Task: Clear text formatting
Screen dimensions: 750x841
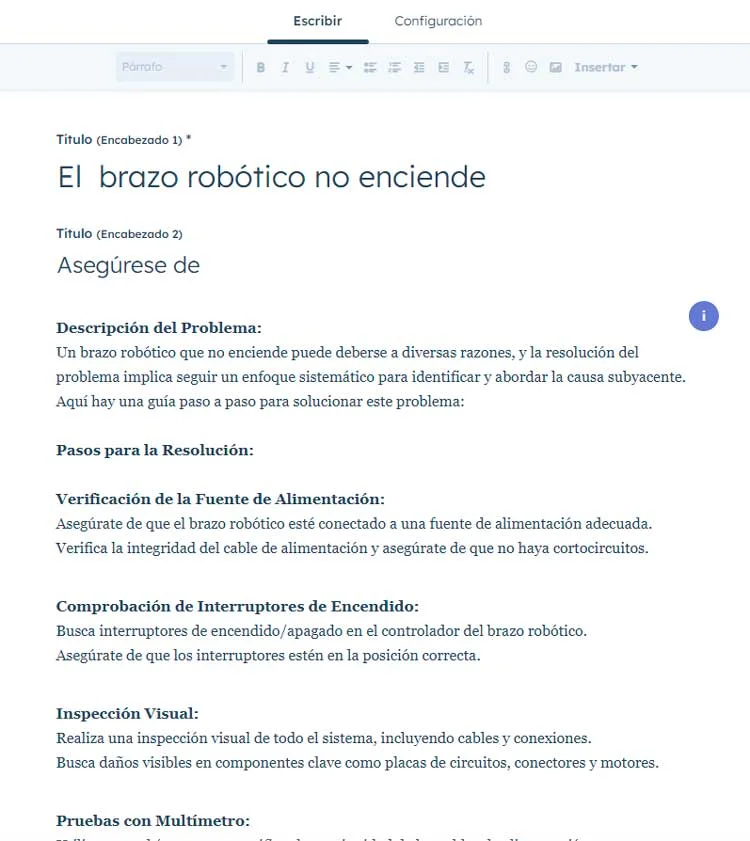Action: pos(468,68)
